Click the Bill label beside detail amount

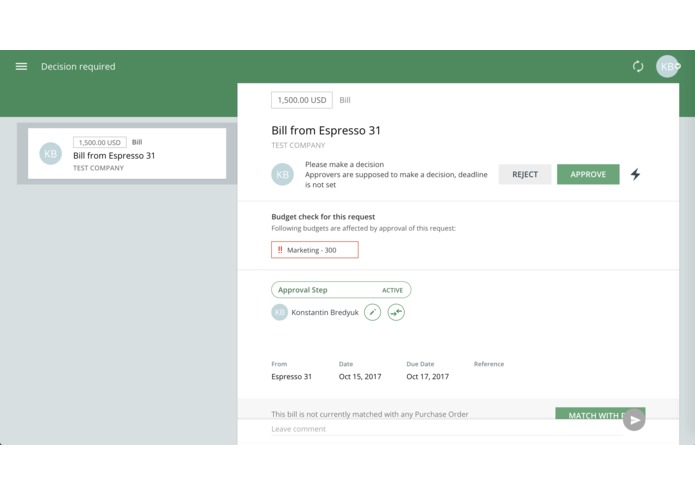[345, 100]
